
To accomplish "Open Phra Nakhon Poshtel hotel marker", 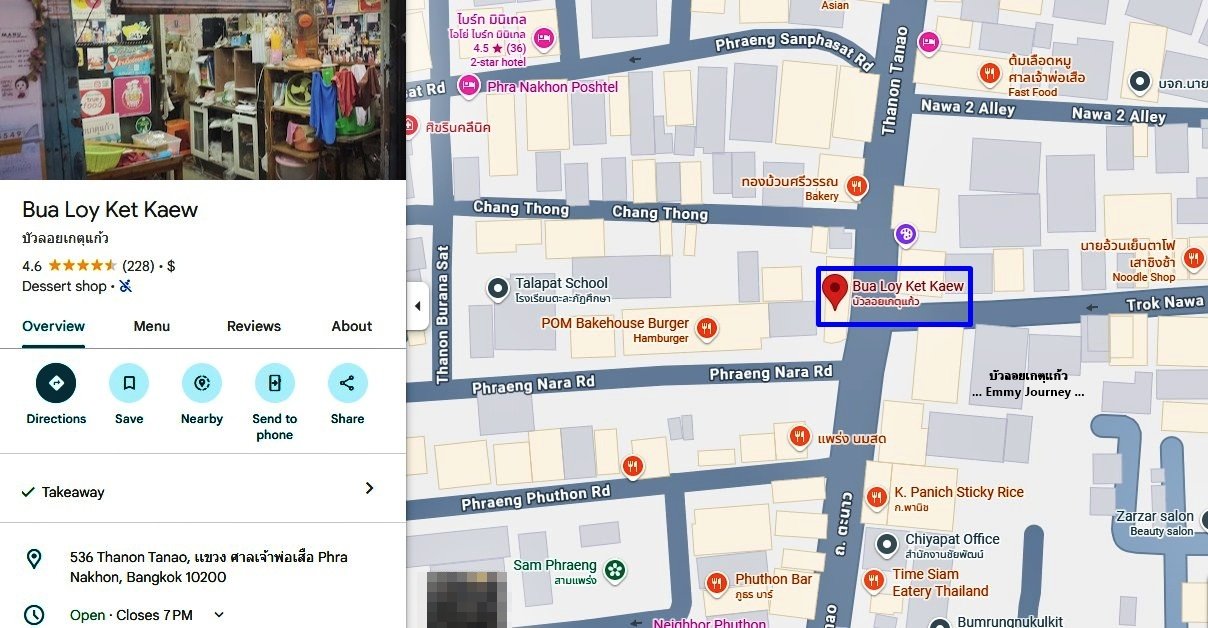I will 468,87.
